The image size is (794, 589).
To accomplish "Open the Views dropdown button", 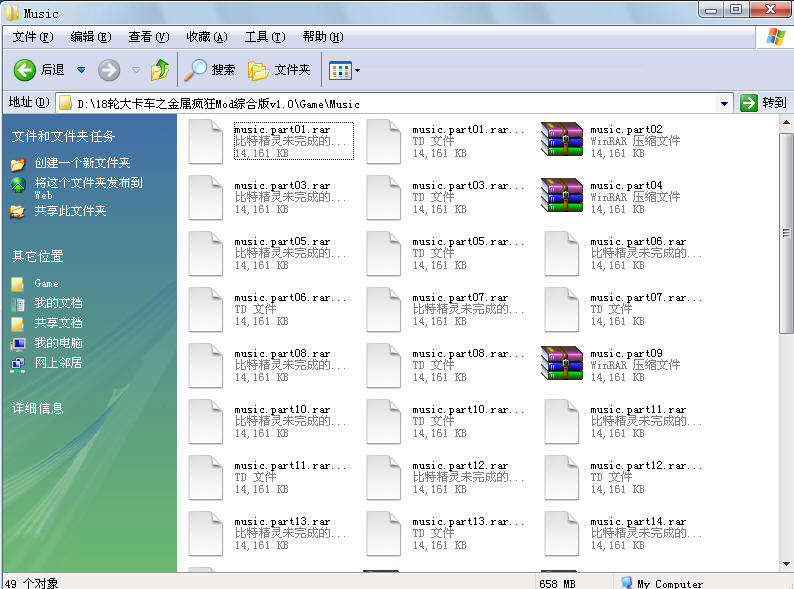I will 345,70.
